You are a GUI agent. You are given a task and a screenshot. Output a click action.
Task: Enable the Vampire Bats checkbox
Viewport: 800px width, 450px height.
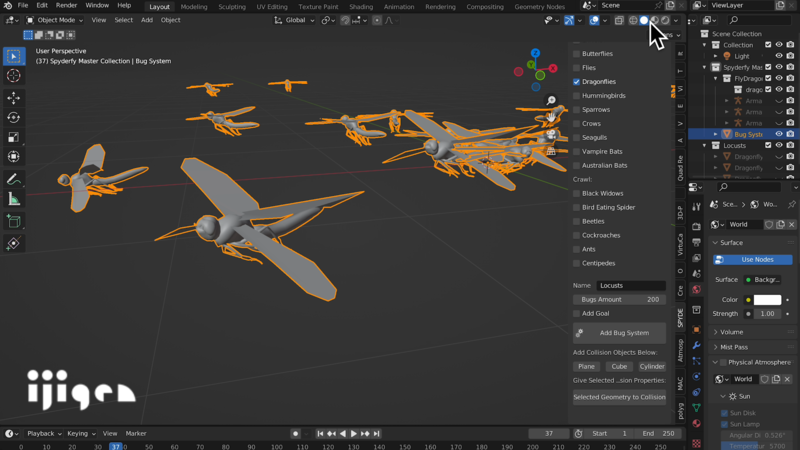click(577, 152)
